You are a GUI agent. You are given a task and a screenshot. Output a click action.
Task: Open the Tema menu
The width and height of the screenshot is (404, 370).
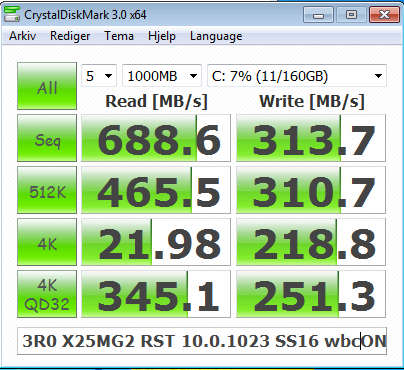point(119,36)
